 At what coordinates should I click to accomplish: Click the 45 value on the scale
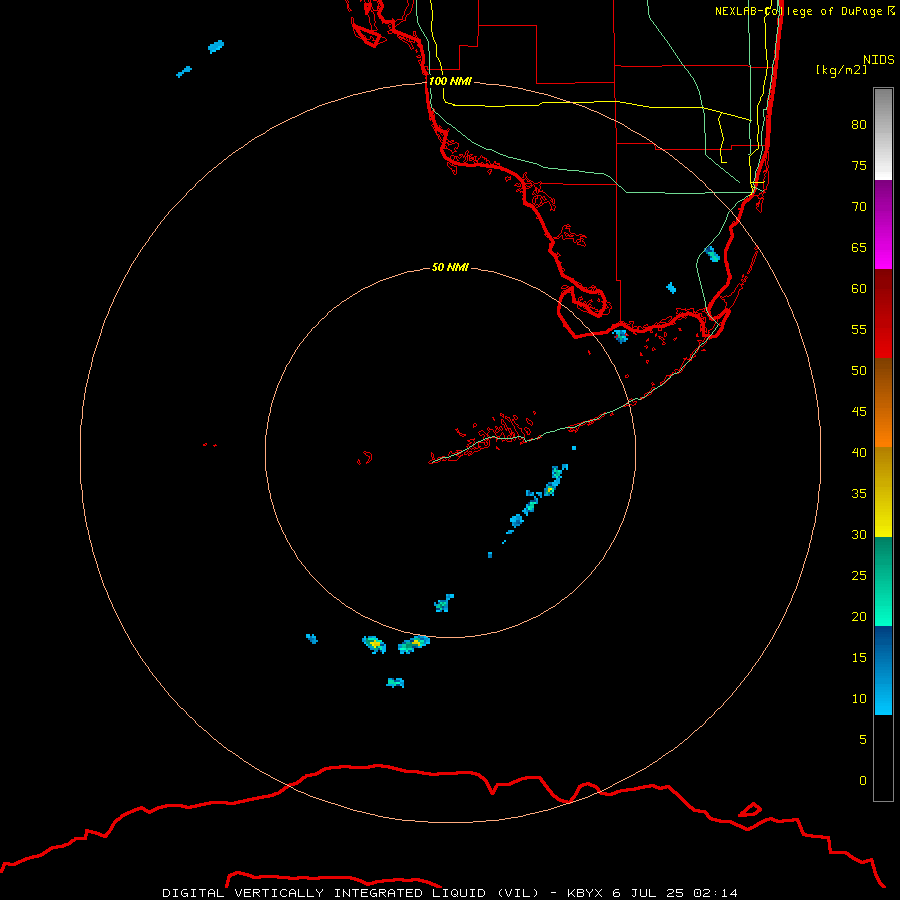coord(859,412)
